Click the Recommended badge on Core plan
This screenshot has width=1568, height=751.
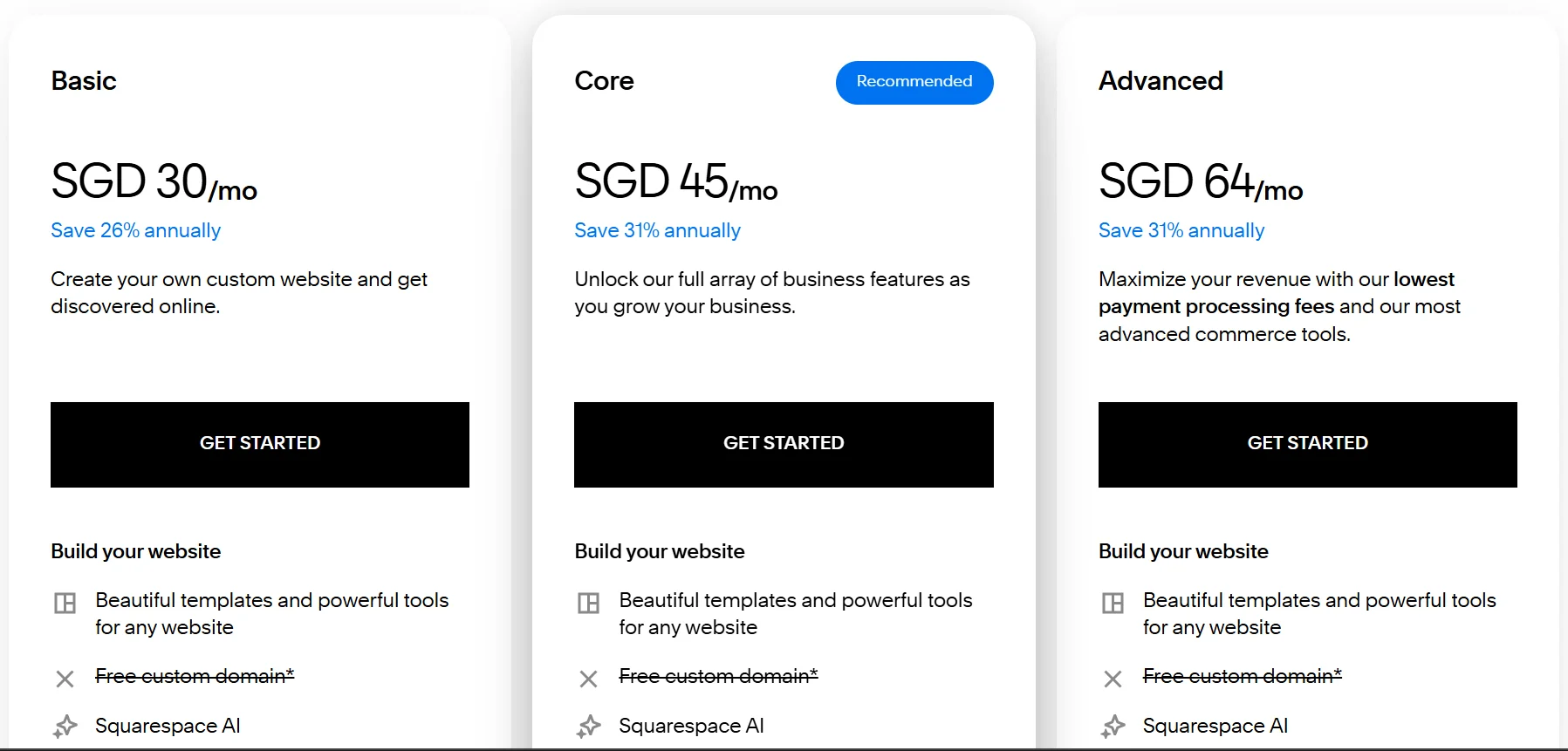click(x=914, y=82)
